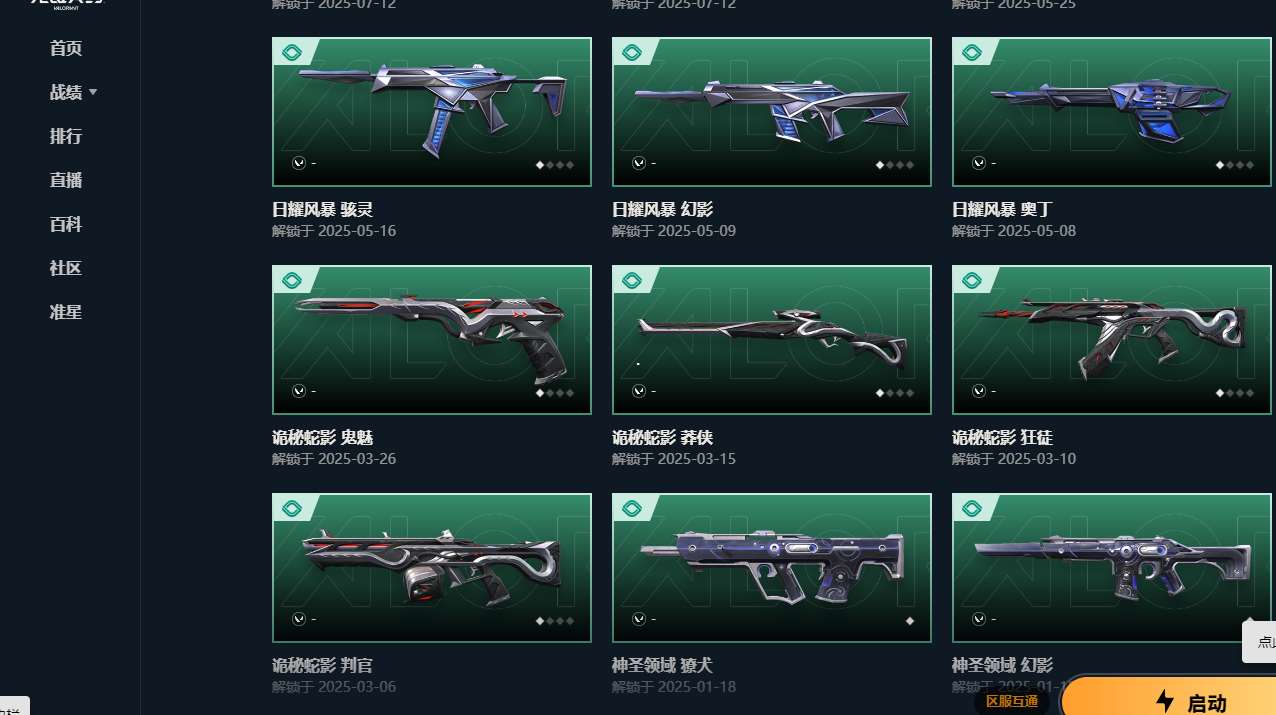
Task: Click the green badge icon on 神圣领域 獠犬 card
Action: (631, 508)
